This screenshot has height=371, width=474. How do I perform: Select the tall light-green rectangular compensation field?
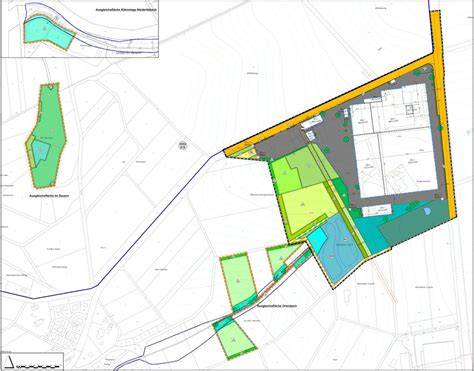coord(238,282)
